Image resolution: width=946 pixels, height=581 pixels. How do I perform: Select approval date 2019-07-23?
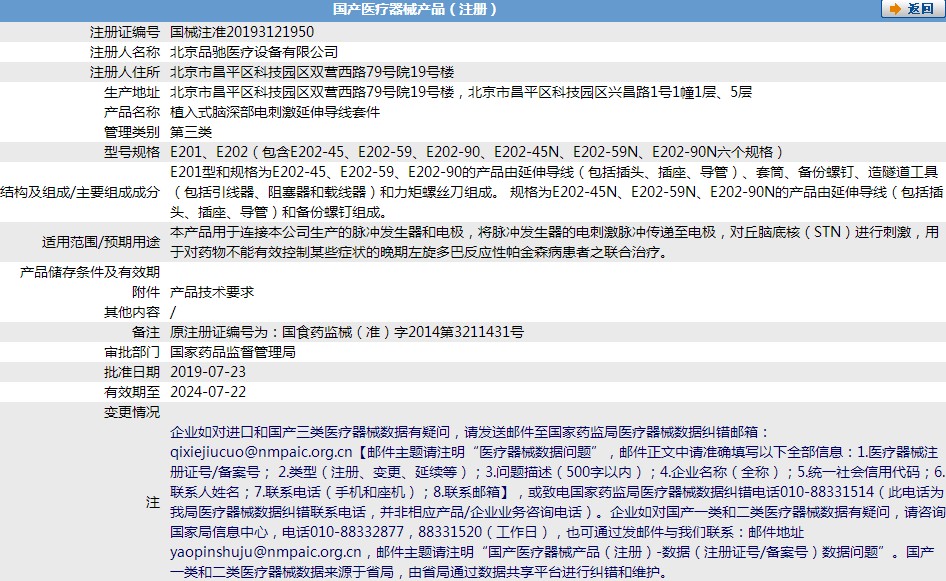(208, 372)
